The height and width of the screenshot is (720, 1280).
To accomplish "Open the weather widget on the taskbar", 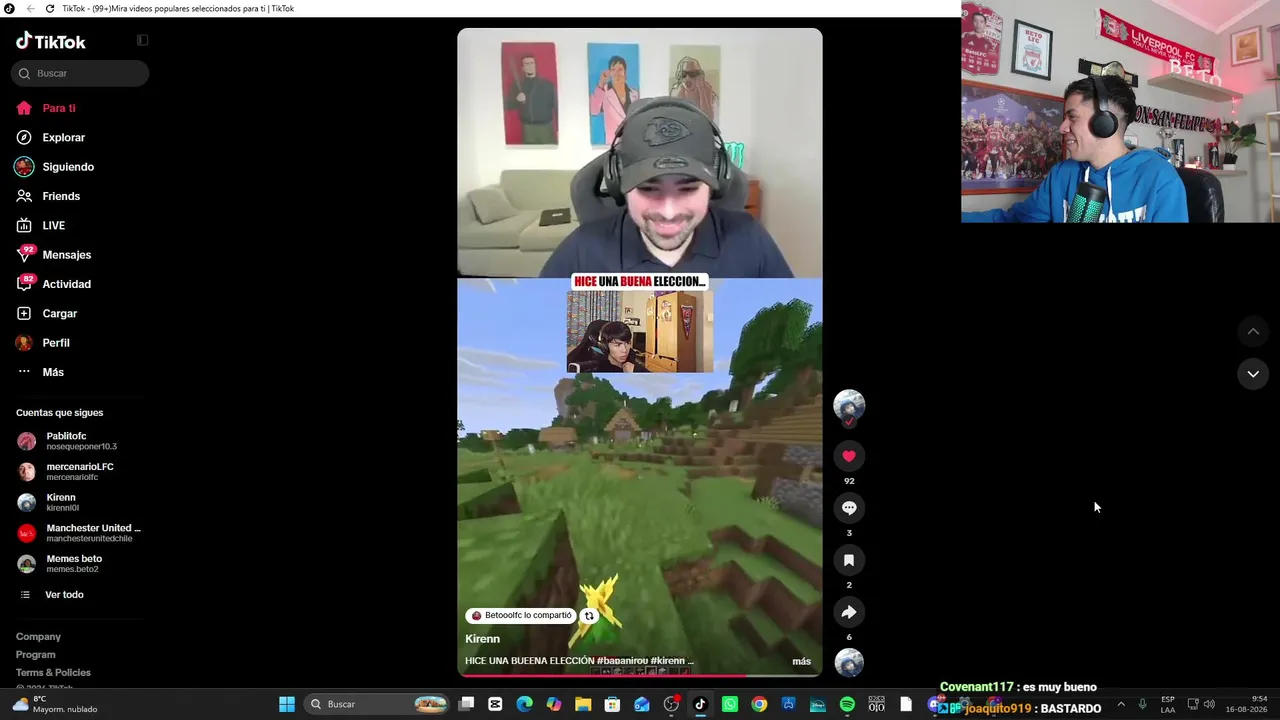I will click(55, 704).
